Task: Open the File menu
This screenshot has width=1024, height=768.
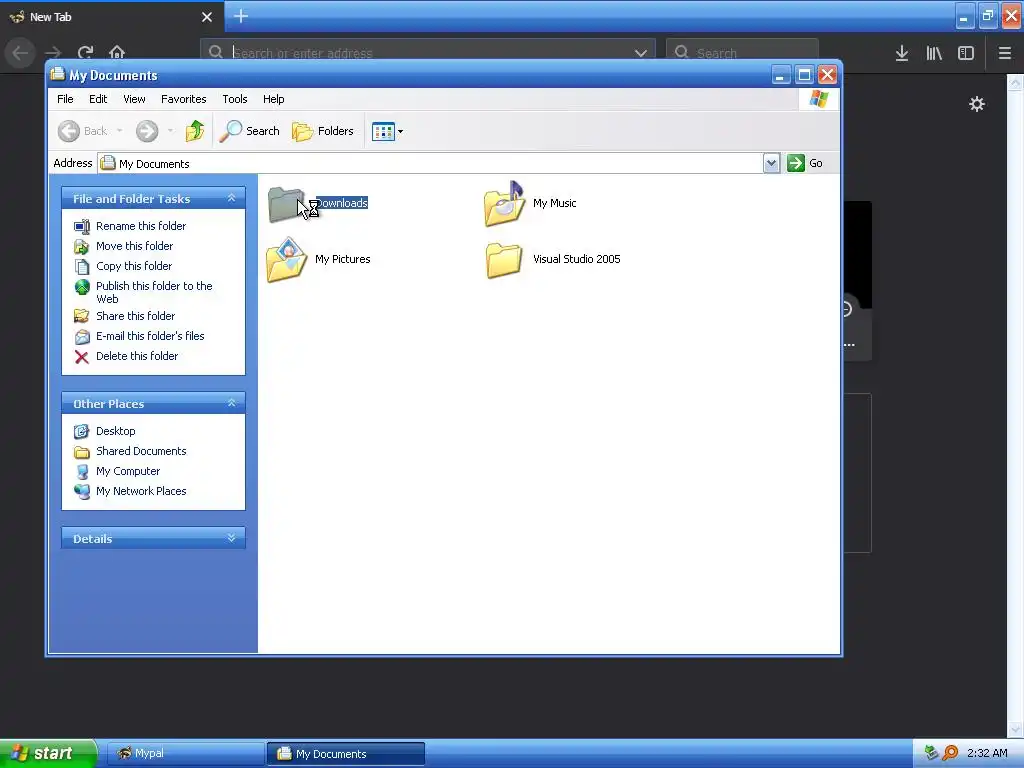Action: point(65,99)
